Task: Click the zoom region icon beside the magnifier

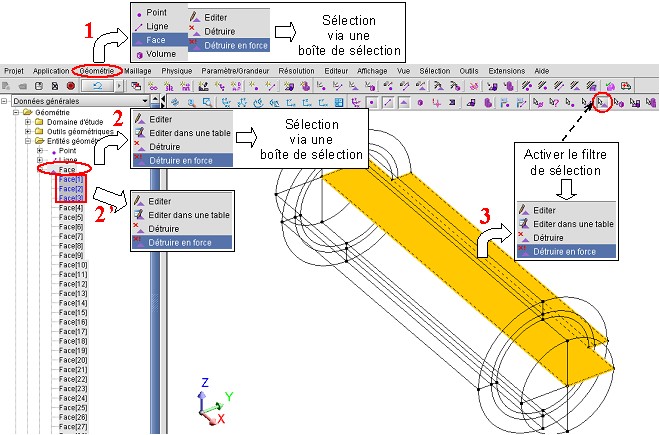Action: coord(205,102)
